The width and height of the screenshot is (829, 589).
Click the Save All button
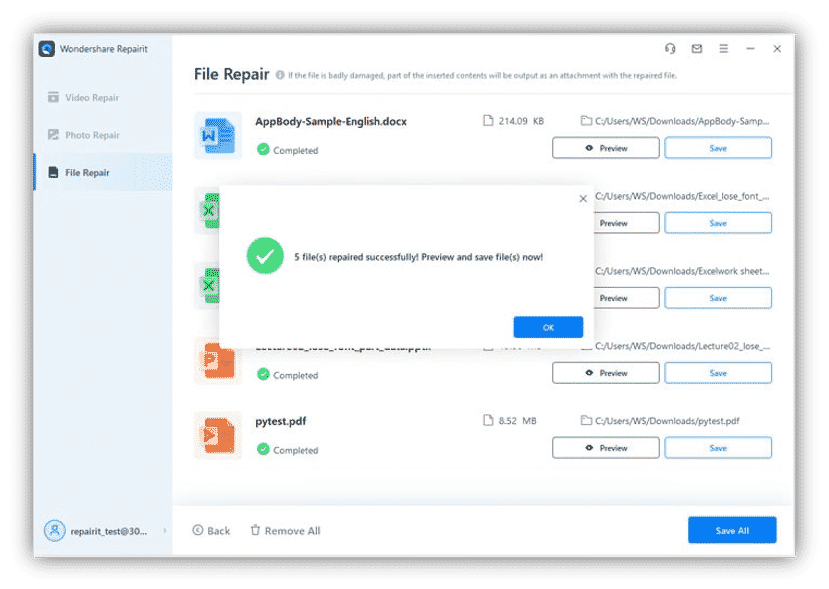click(x=731, y=530)
